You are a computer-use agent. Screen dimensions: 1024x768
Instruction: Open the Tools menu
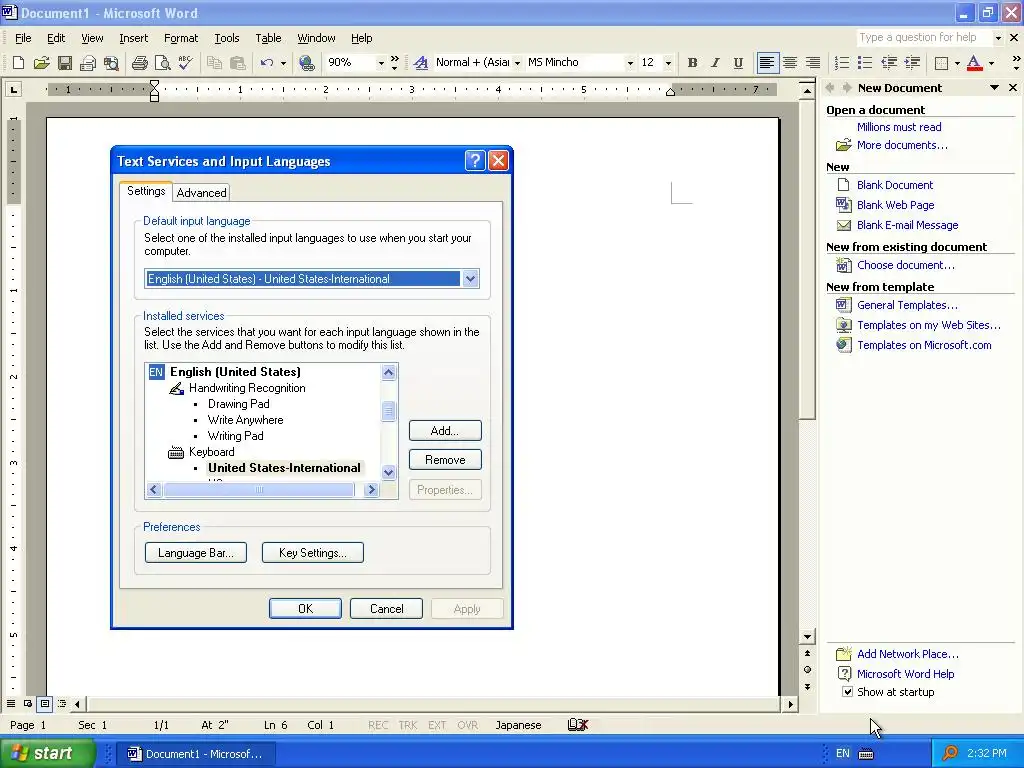click(x=227, y=38)
